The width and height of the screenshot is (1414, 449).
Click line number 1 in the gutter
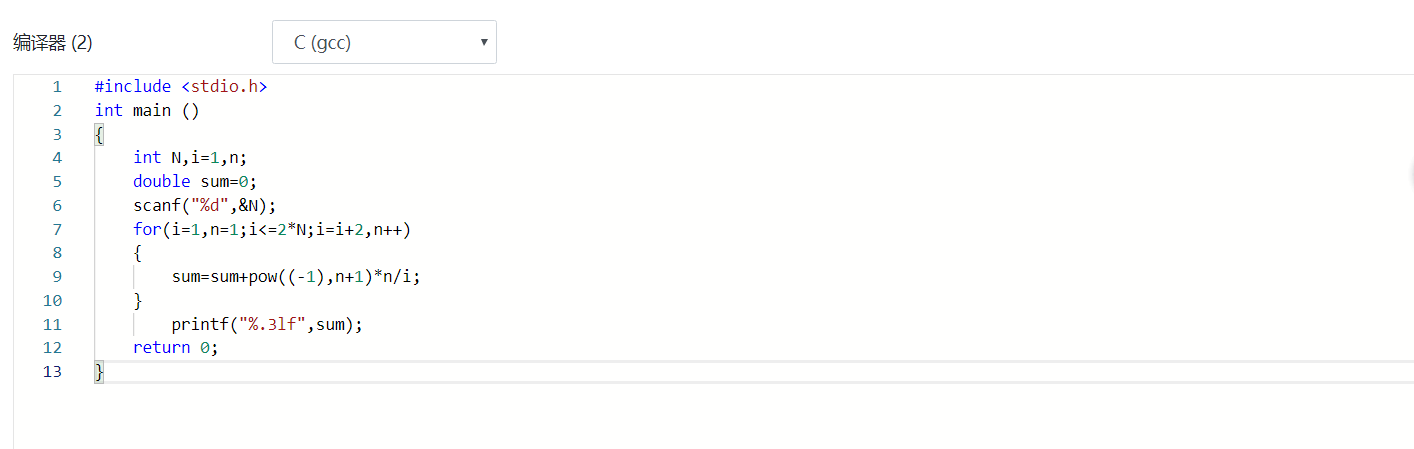coord(57,87)
